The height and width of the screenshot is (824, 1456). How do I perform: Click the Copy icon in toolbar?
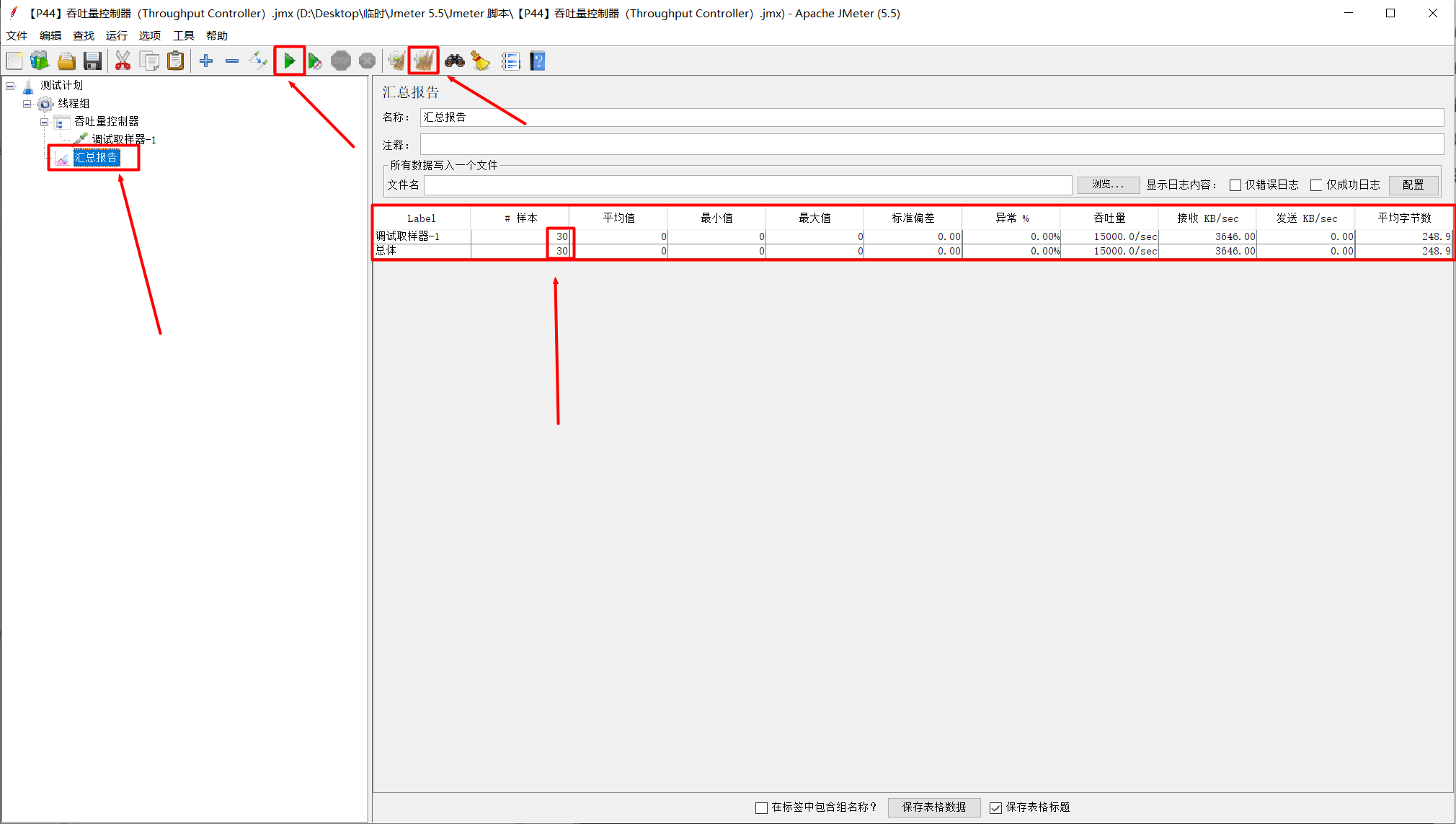click(x=149, y=61)
